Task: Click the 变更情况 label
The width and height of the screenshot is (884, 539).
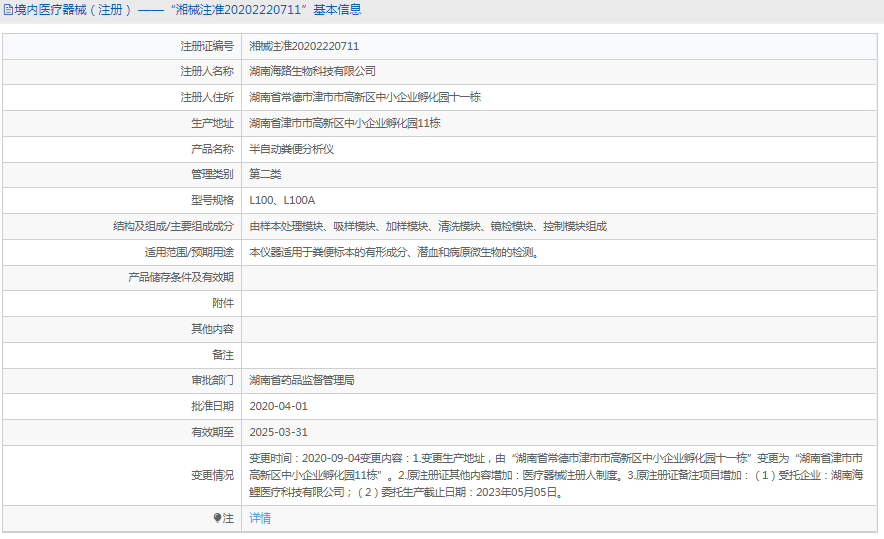Action: pos(212,475)
